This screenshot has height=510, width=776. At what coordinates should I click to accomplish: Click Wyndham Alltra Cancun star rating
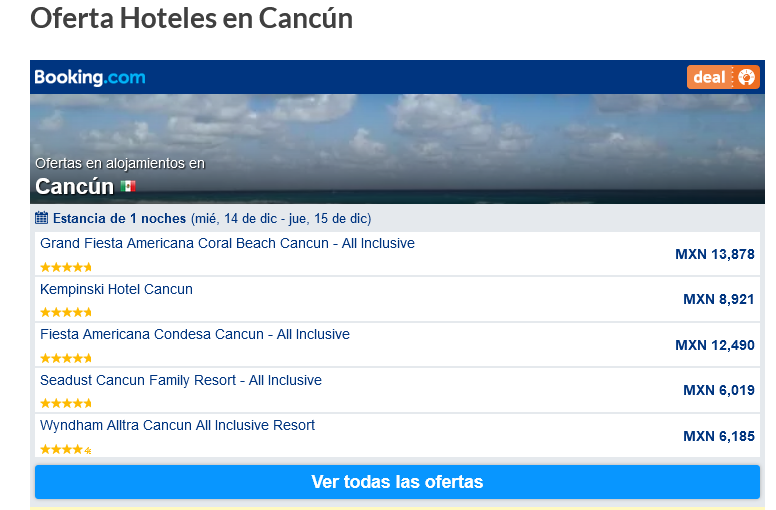point(66,449)
